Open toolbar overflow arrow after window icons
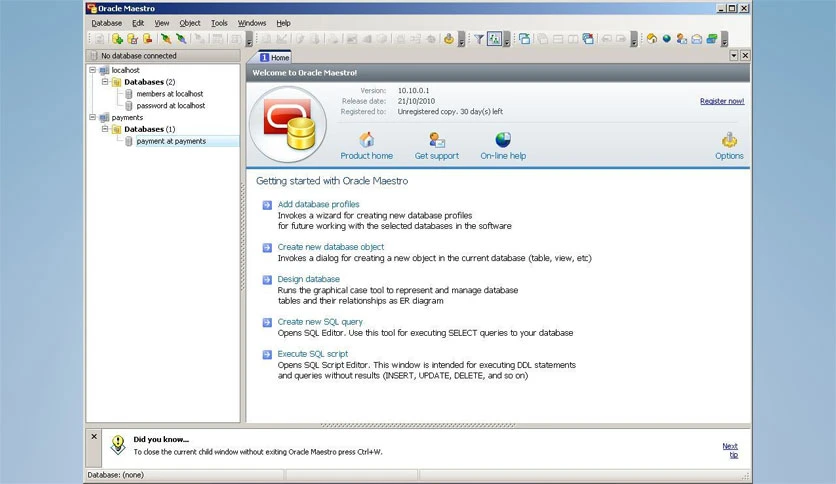 (x=633, y=39)
